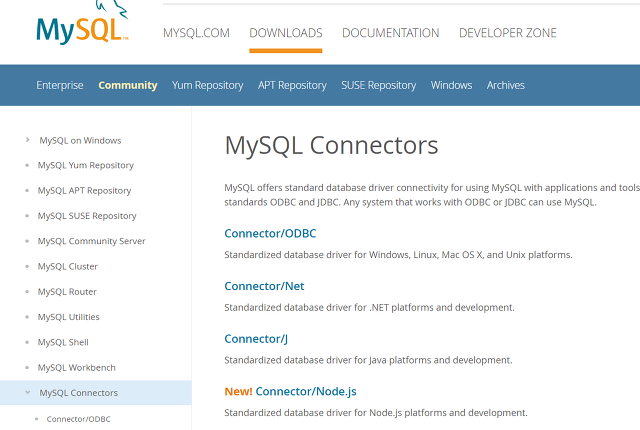
Task: Select the Community sub-navigation item
Action: tap(128, 85)
